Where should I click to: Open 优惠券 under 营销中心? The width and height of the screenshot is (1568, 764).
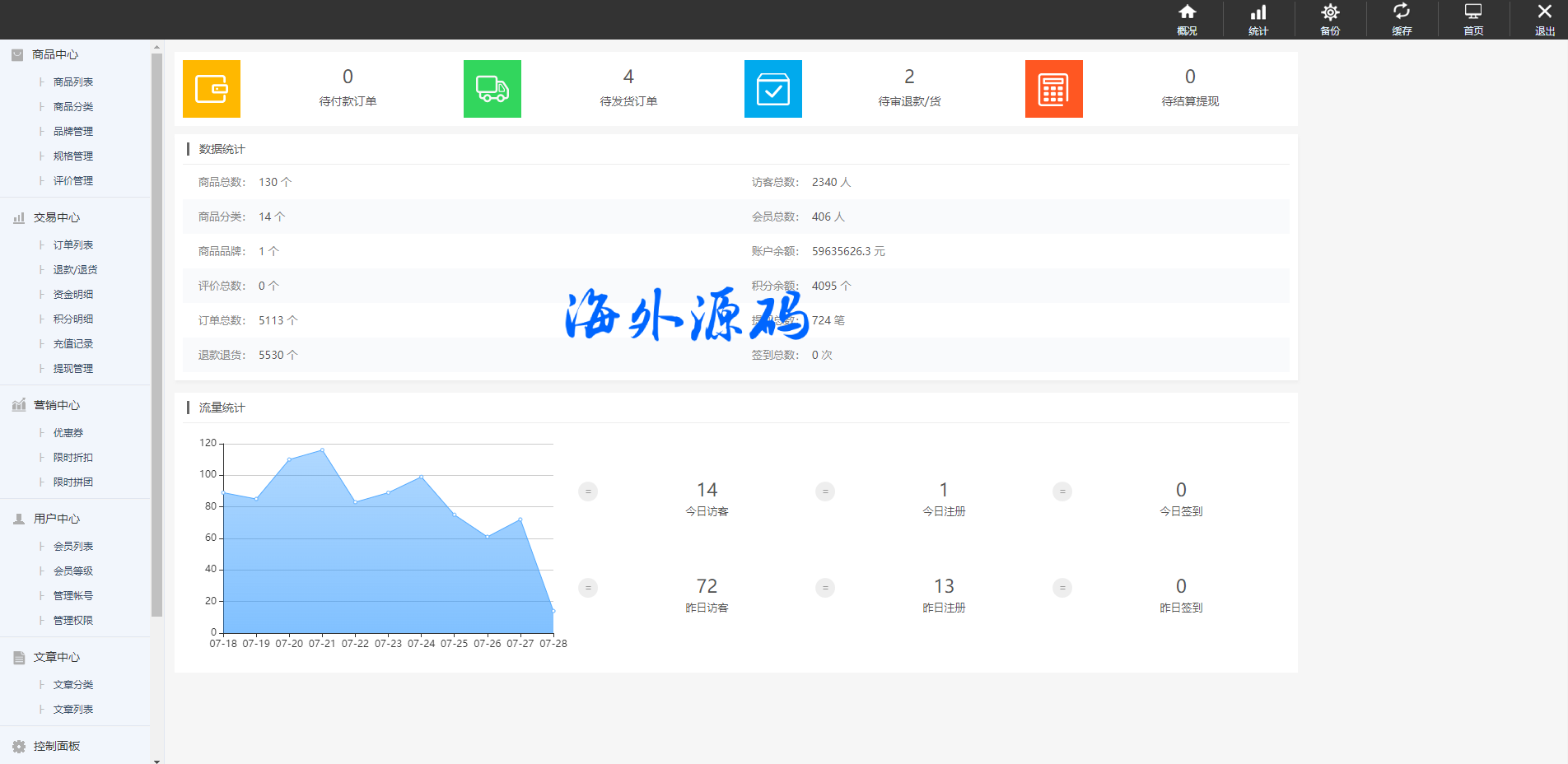click(68, 432)
